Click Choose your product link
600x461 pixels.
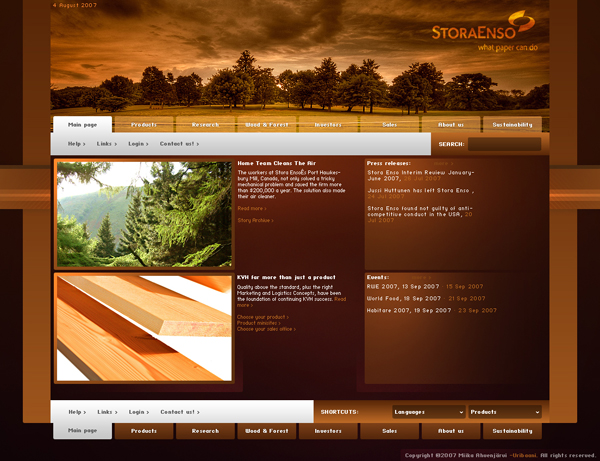tap(262, 317)
